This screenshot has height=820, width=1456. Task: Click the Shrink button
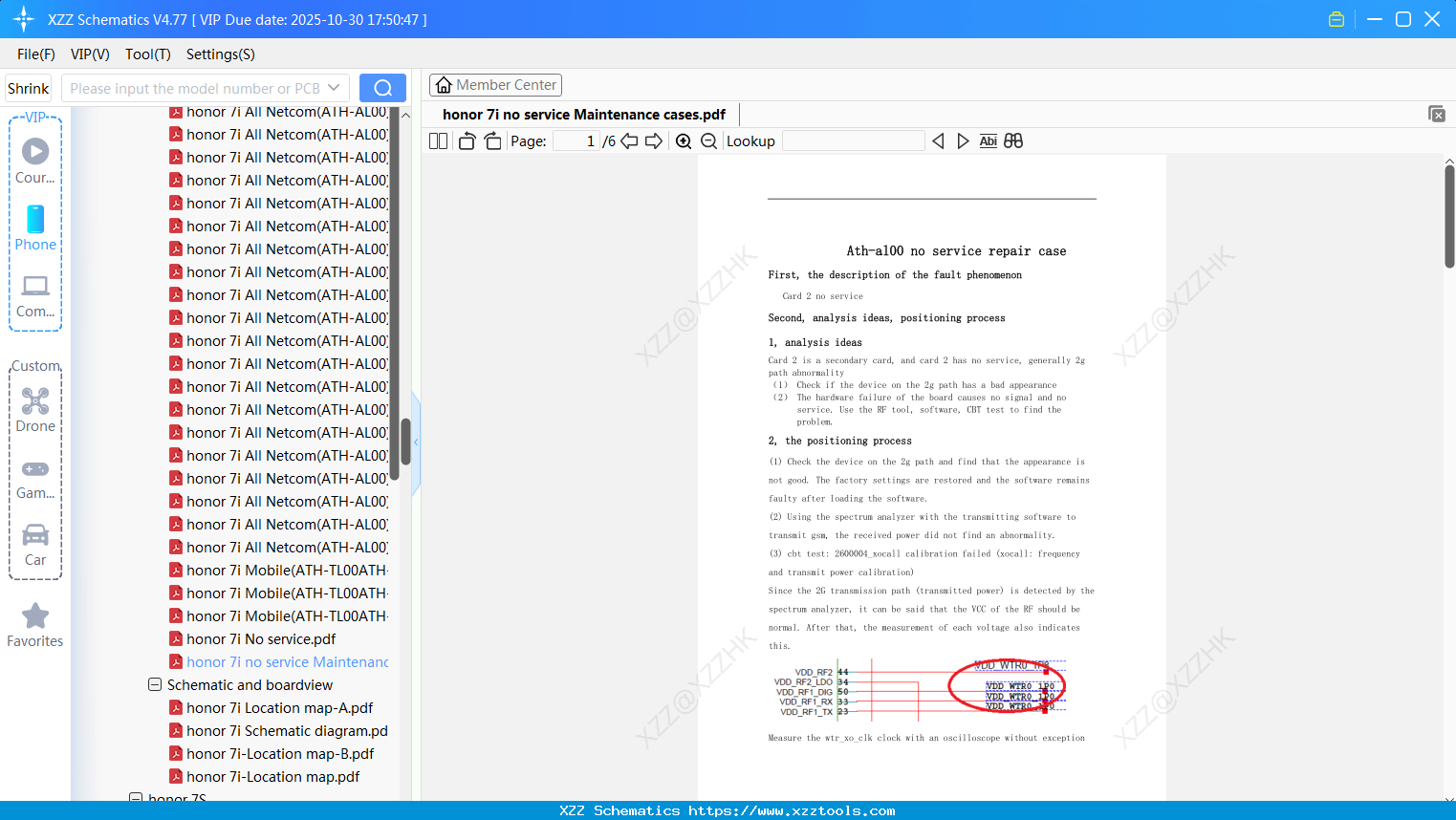point(29,88)
